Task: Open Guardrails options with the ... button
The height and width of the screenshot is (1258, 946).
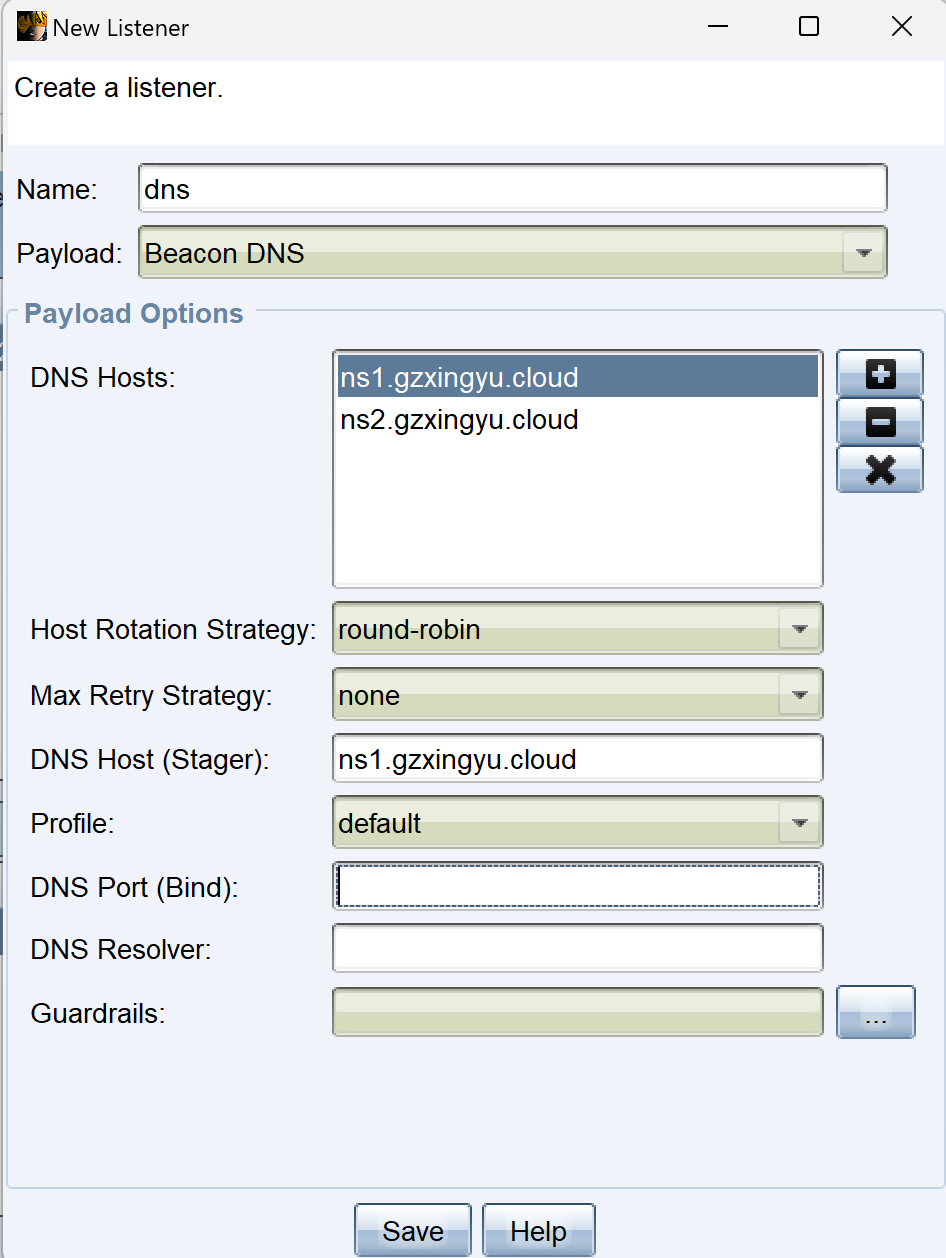Action: click(x=875, y=1013)
